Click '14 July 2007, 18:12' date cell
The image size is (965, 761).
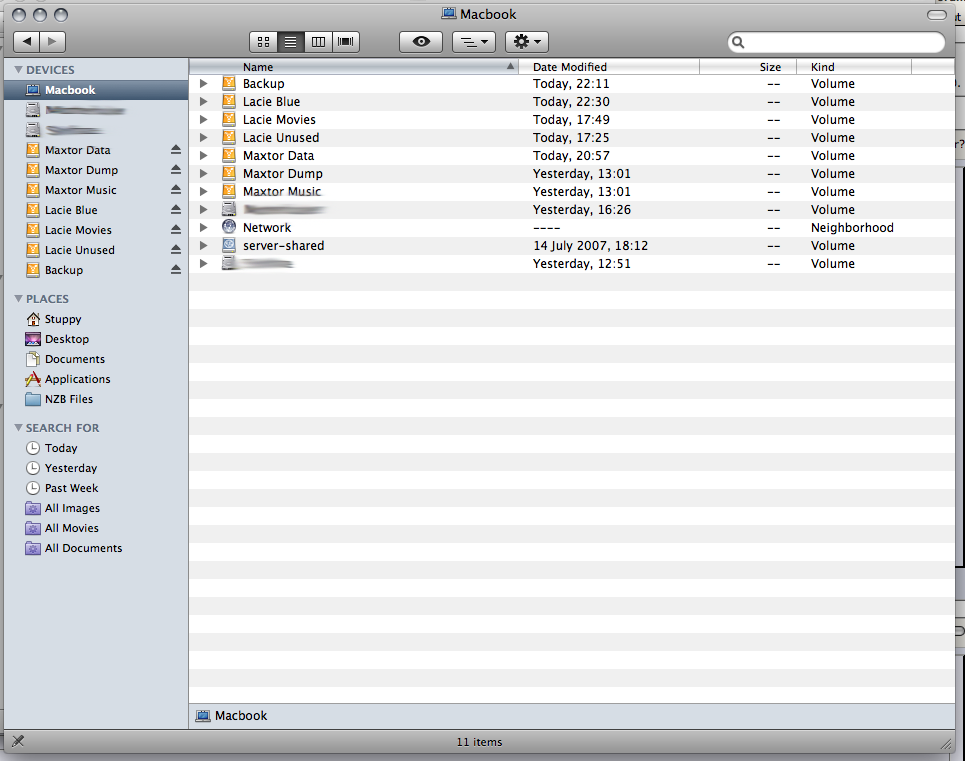click(590, 245)
